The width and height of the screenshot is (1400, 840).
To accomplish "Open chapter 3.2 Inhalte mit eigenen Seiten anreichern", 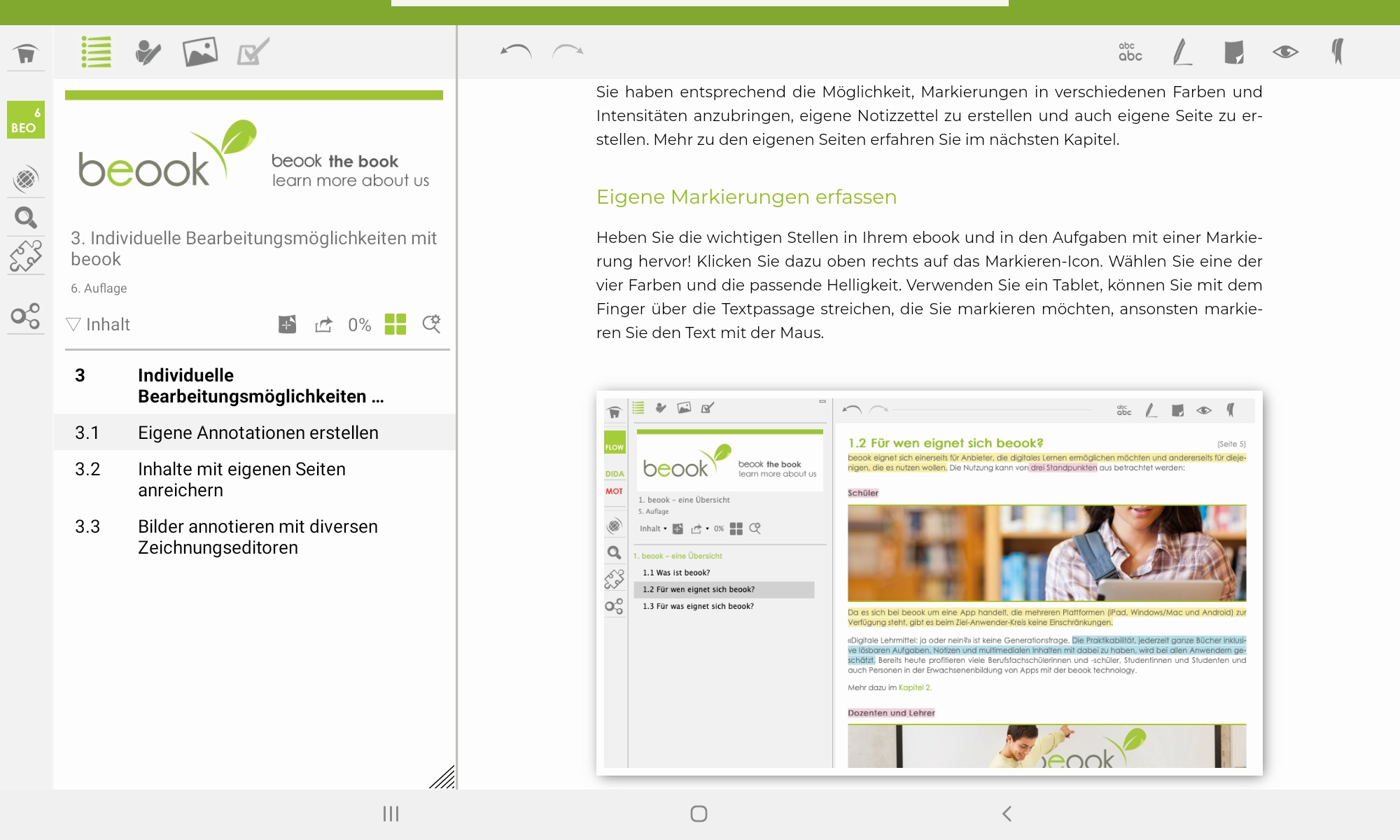I will point(241,479).
